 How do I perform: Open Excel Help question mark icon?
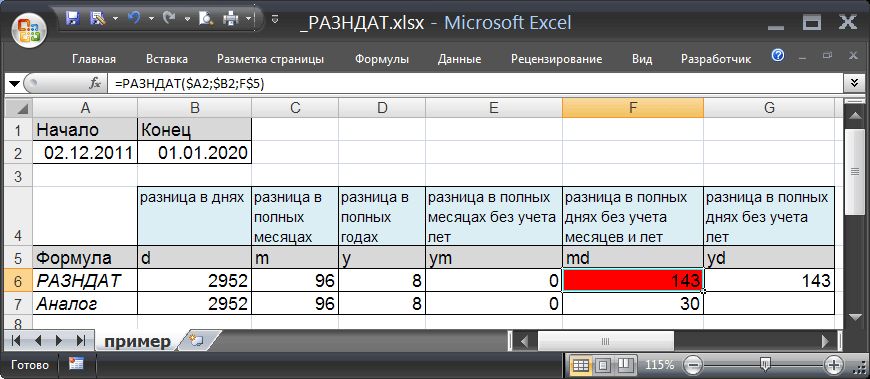[778, 55]
